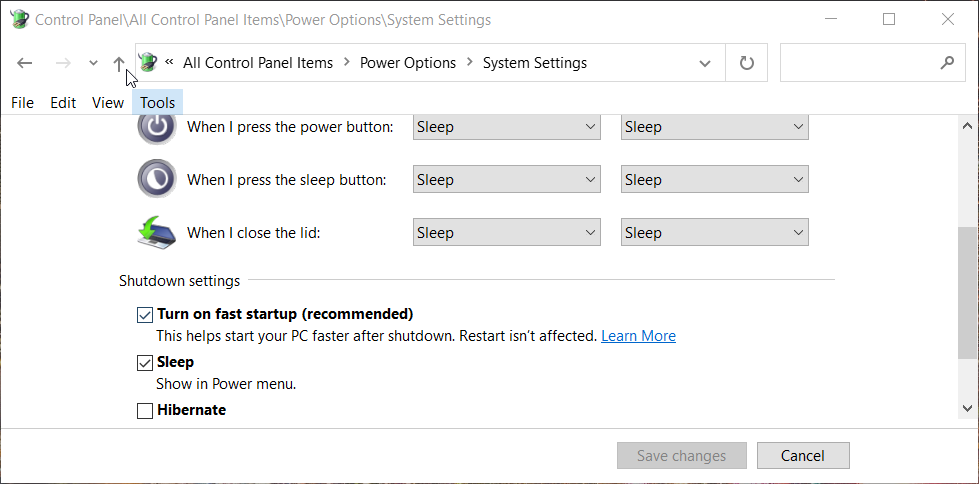This screenshot has height=484, width=979.
Task: Maximize the Control Panel window
Action: (x=889, y=19)
